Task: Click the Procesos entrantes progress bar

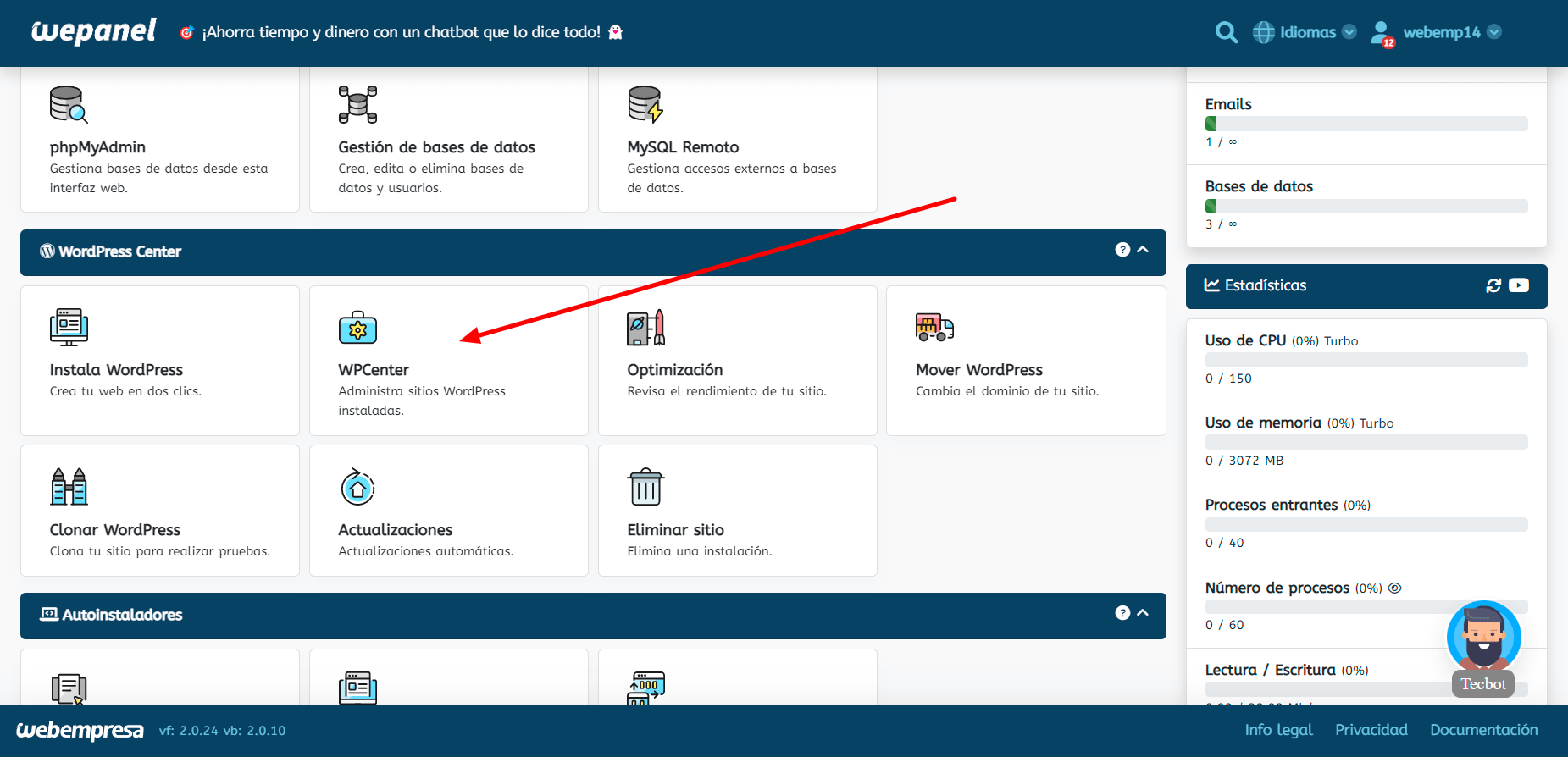Action: tap(1366, 524)
